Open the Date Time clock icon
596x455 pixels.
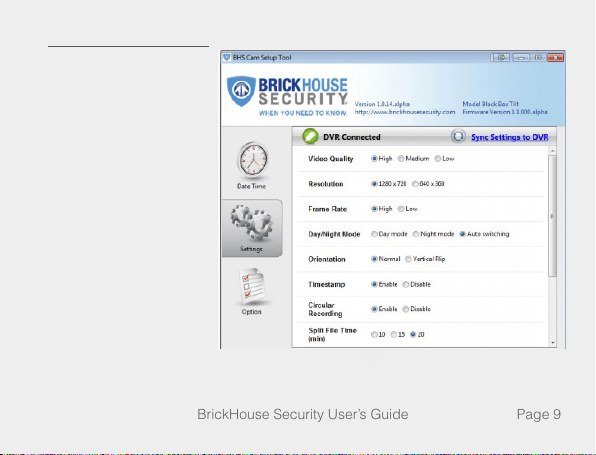252,160
